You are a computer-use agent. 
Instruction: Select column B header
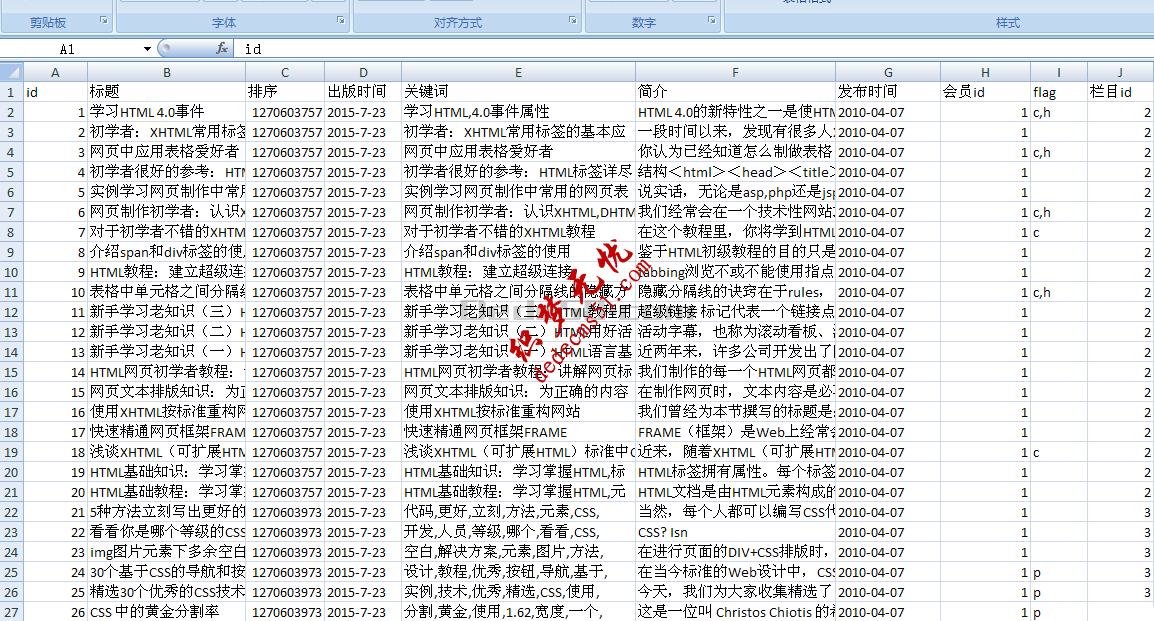tap(166, 72)
